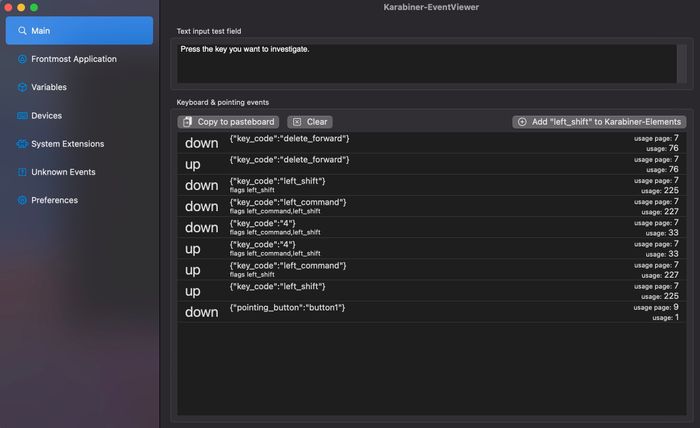Click the Frontmost Application sidebar icon
700x428 pixels.
coord(22,59)
